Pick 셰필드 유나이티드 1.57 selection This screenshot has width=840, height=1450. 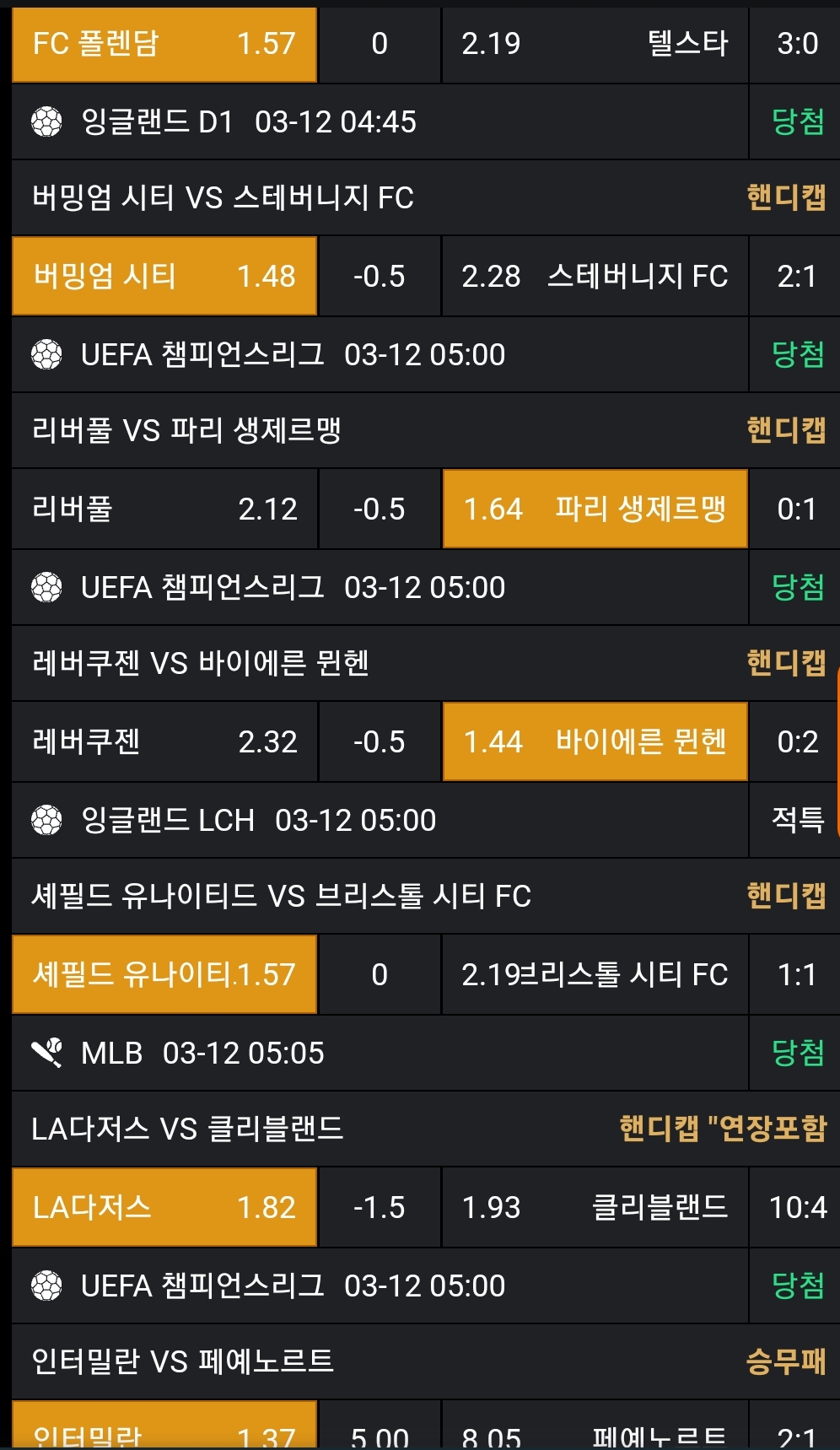(164, 974)
